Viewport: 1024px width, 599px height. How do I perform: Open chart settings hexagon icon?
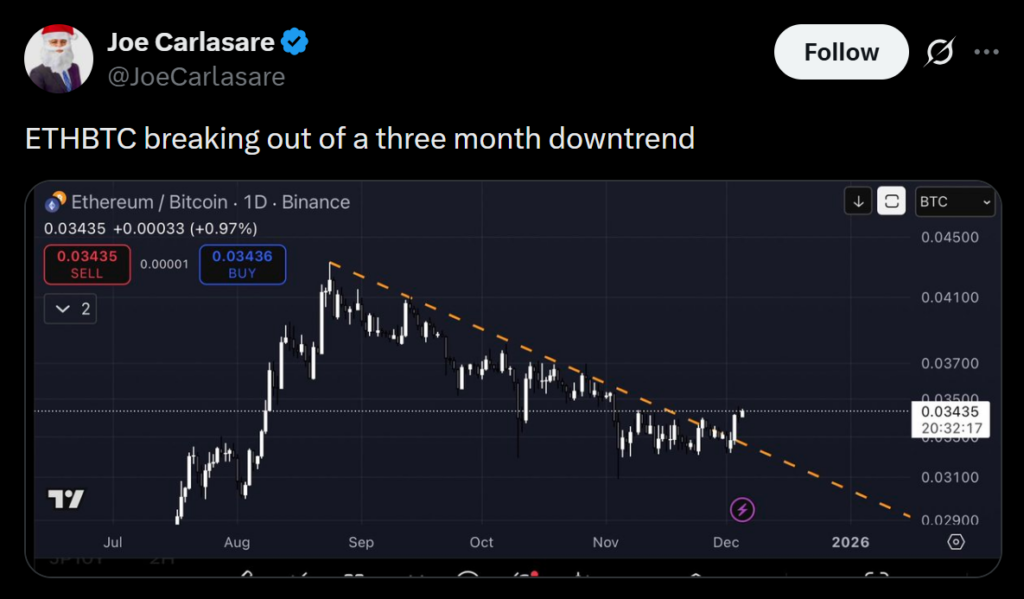click(956, 542)
